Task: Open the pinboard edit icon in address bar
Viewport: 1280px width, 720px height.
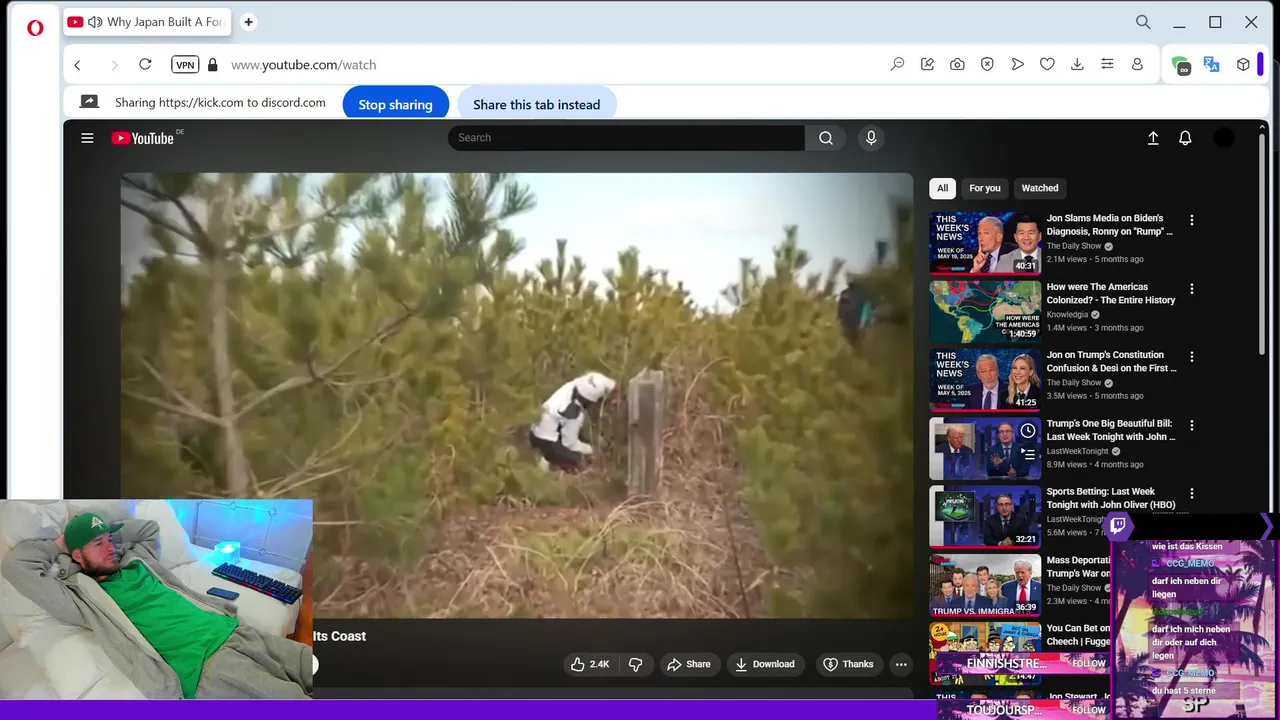Action: (x=927, y=64)
